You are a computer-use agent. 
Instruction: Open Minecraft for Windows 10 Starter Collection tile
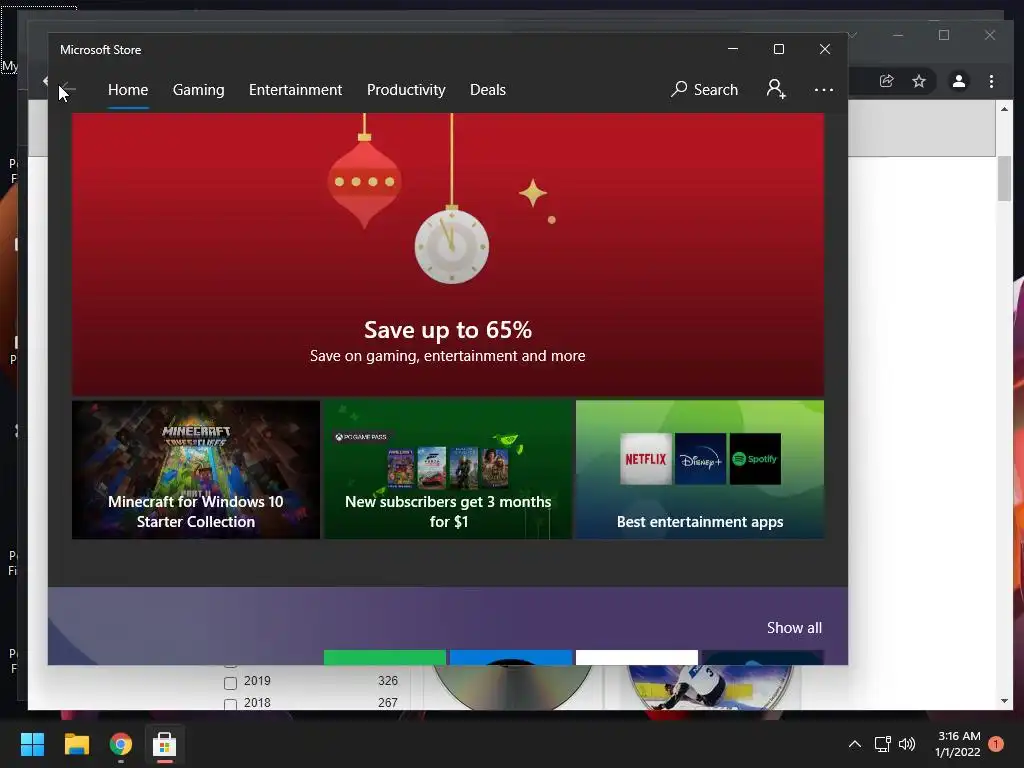[196, 470]
